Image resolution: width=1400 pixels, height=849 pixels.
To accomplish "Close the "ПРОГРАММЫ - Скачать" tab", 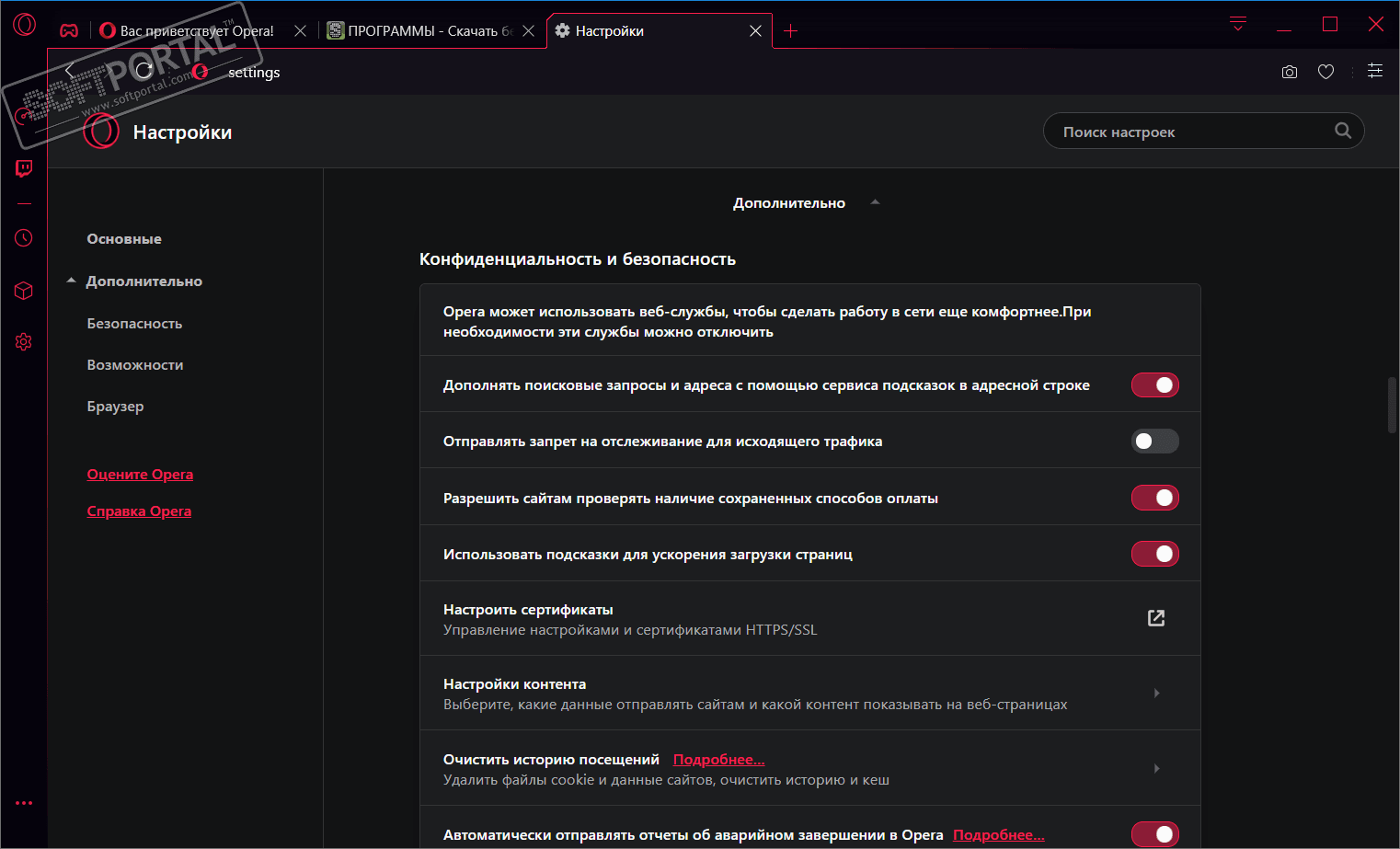I will click(x=528, y=31).
